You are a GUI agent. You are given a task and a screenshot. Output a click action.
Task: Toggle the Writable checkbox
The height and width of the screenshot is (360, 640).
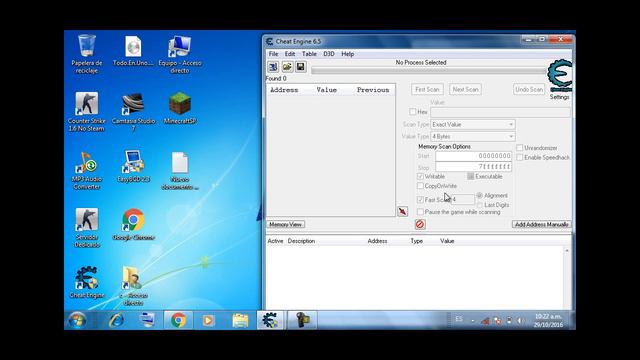pos(420,176)
